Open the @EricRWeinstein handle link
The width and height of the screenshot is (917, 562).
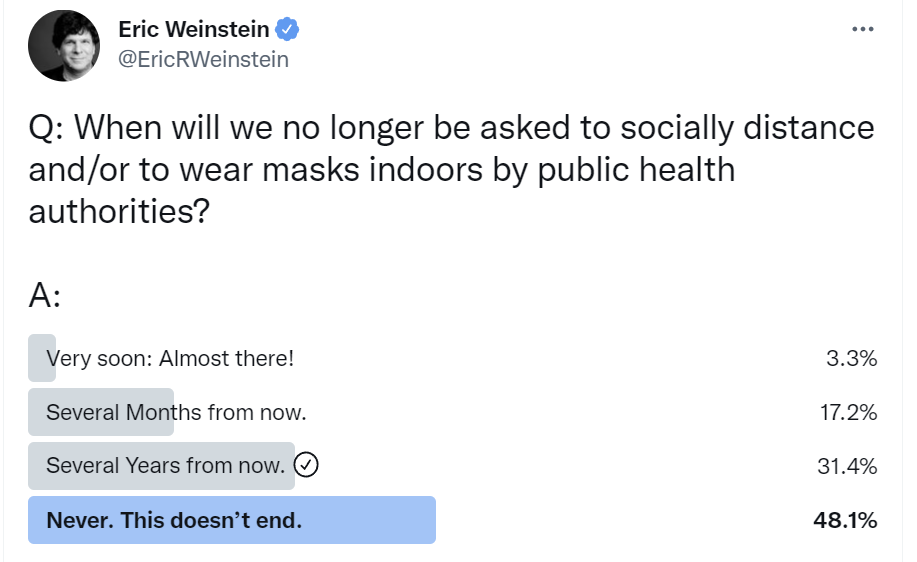(203, 60)
